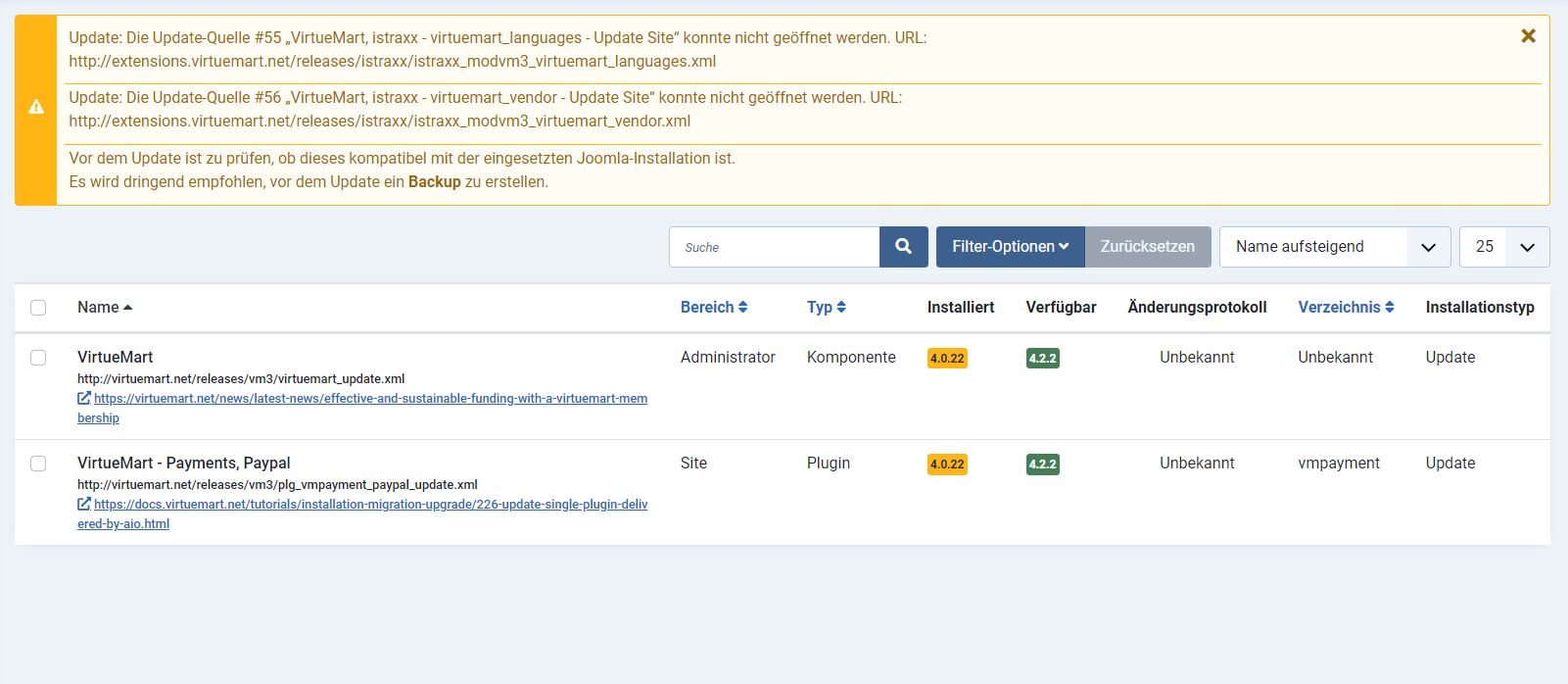
Task: Open the 25 items-per-page dropdown
Action: (x=1503, y=247)
